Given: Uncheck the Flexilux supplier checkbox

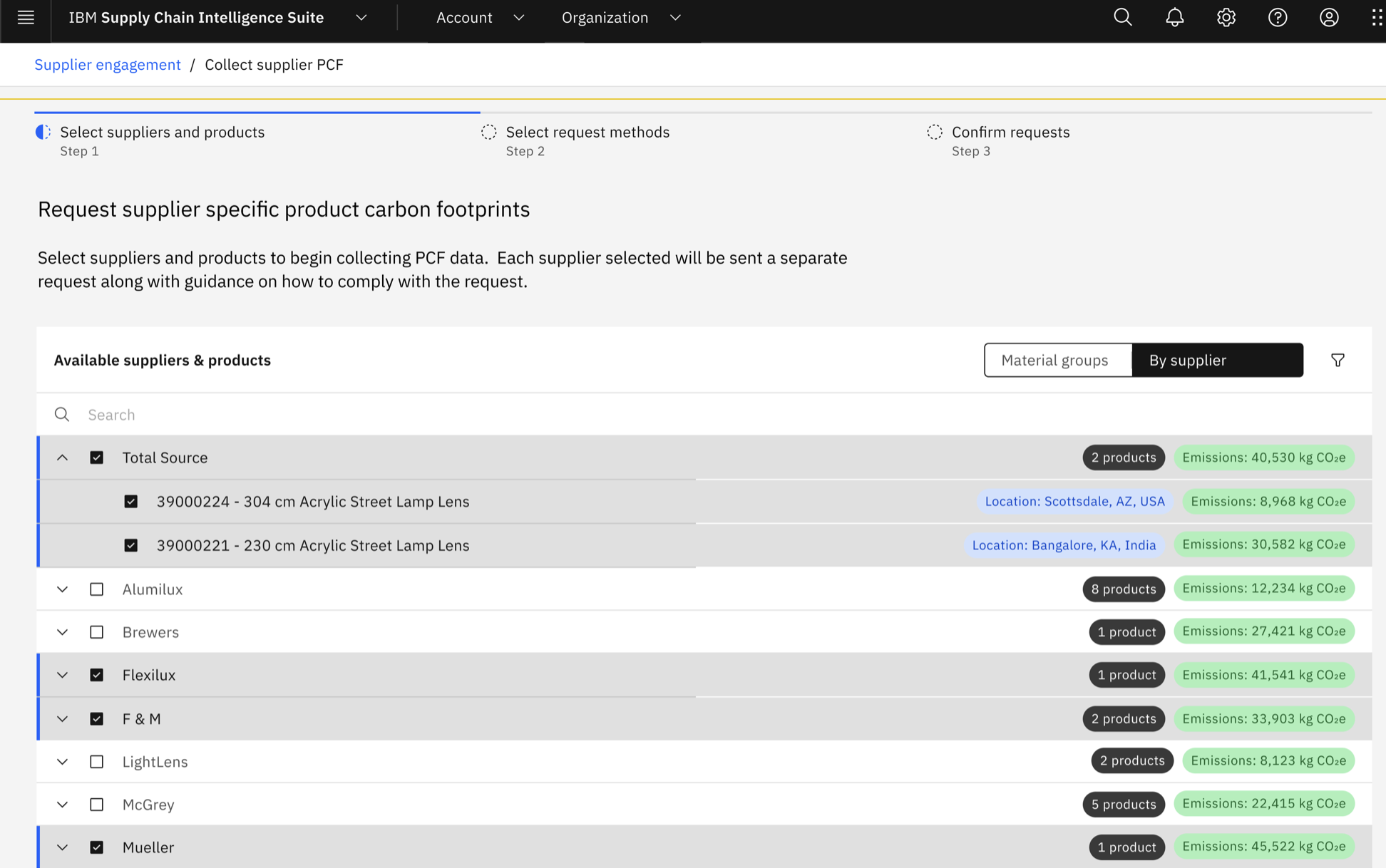Looking at the screenshot, I should pyautogui.click(x=97, y=675).
